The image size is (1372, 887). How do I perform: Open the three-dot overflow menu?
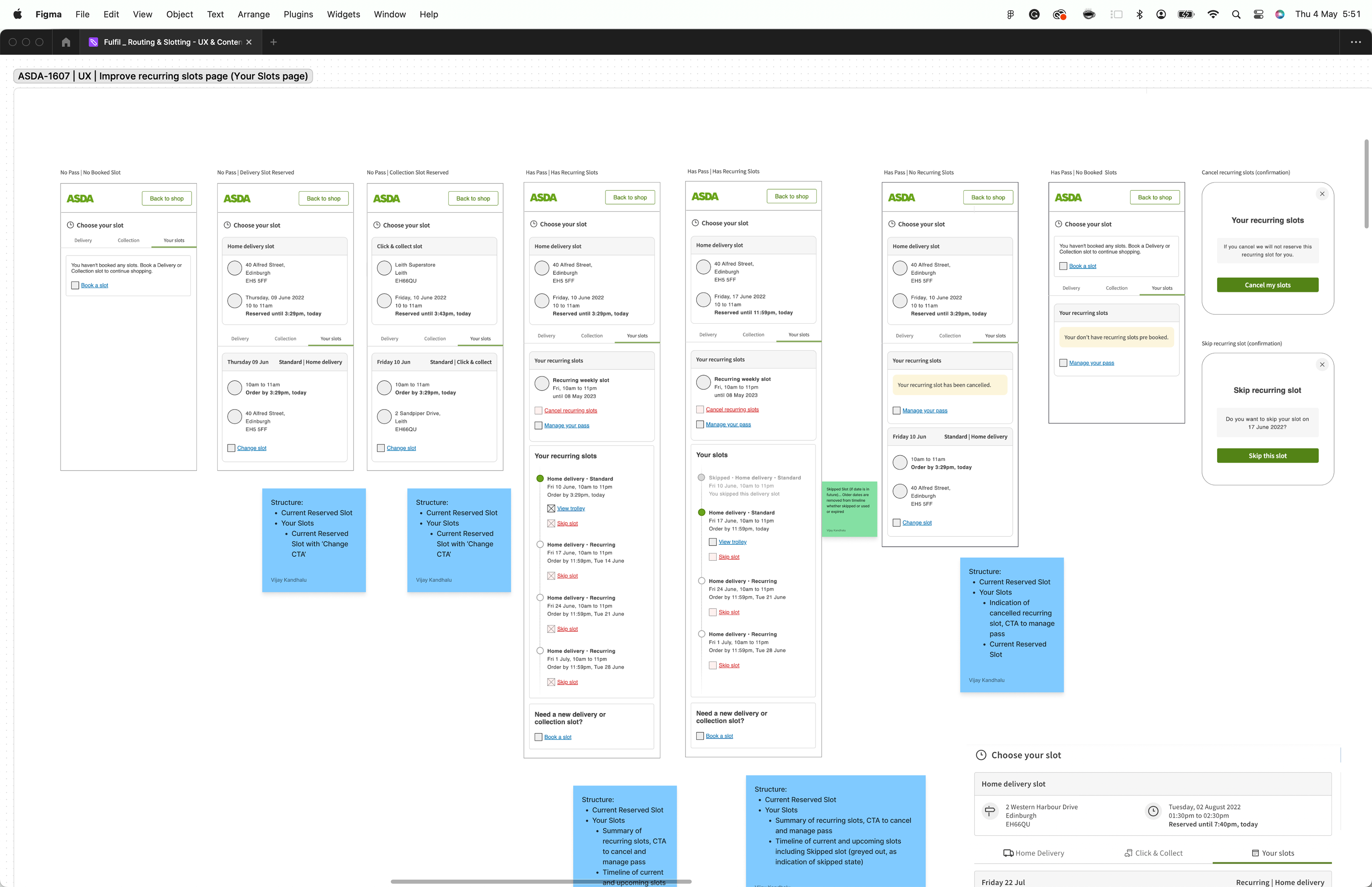pyautogui.click(x=1355, y=42)
